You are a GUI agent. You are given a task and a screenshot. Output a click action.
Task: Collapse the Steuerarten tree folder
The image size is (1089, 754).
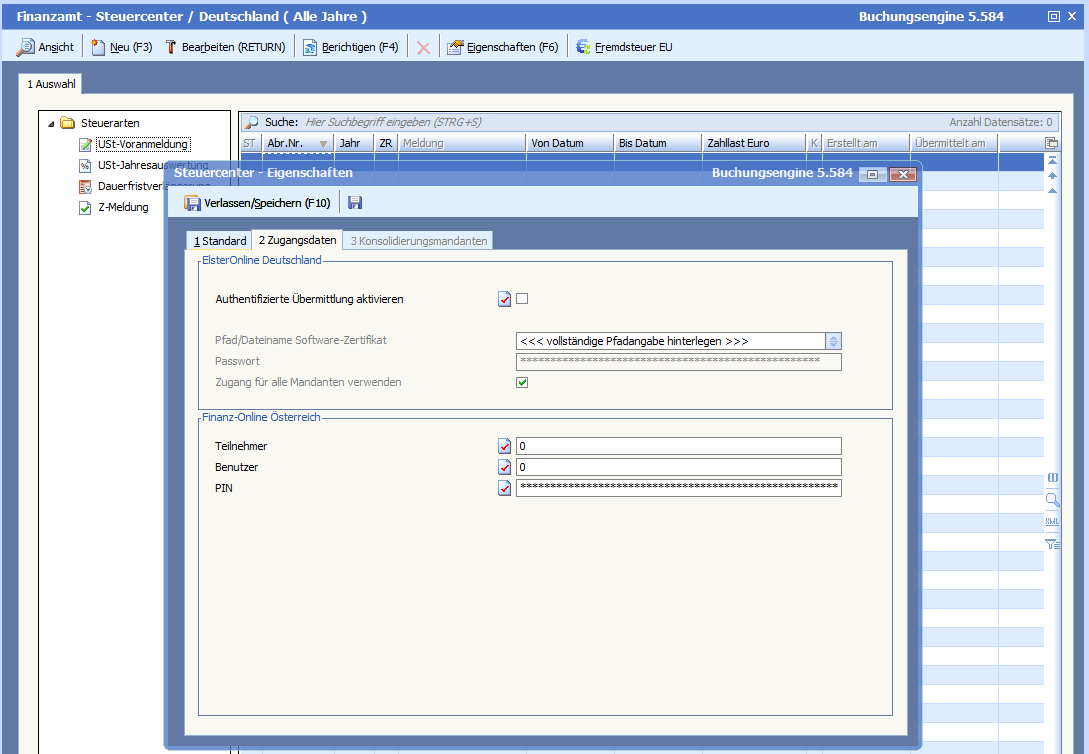pyautogui.click(x=51, y=123)
